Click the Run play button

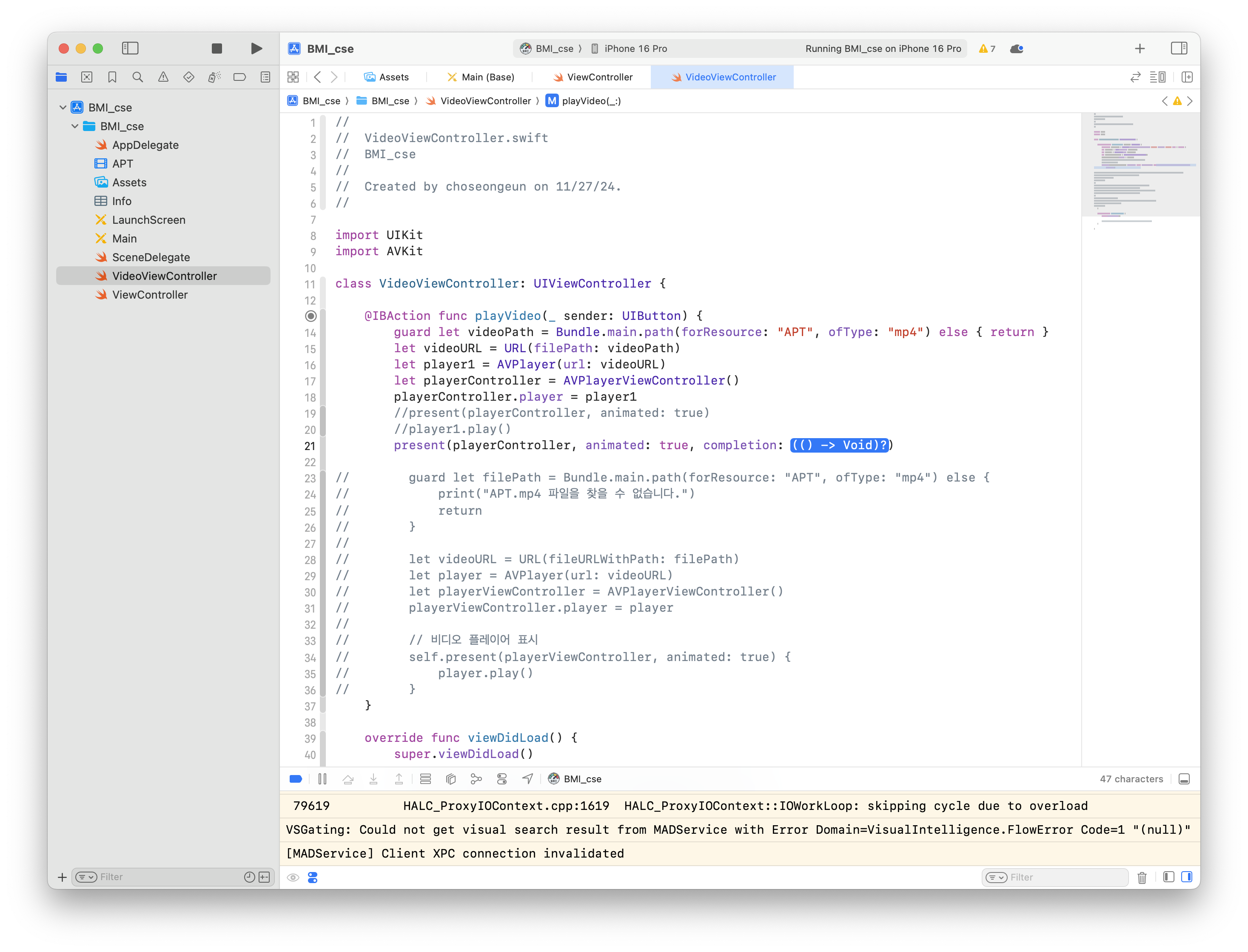point(256,49)
